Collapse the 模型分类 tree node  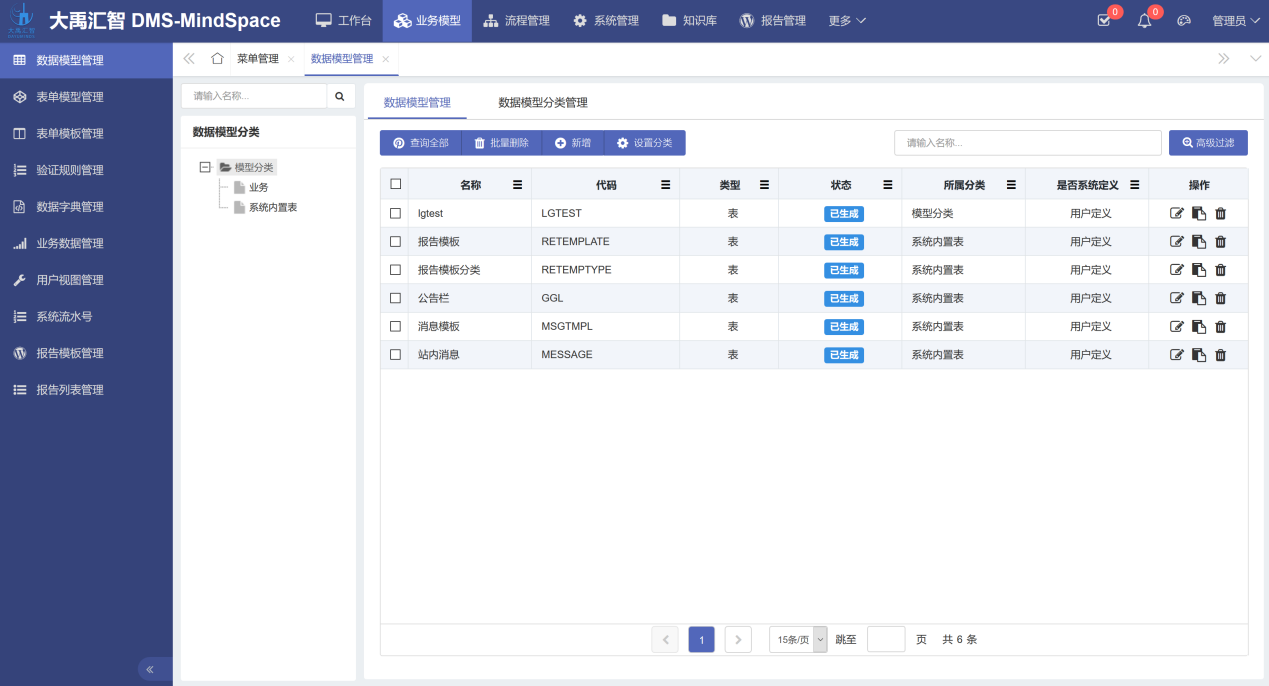pos(205,167)
